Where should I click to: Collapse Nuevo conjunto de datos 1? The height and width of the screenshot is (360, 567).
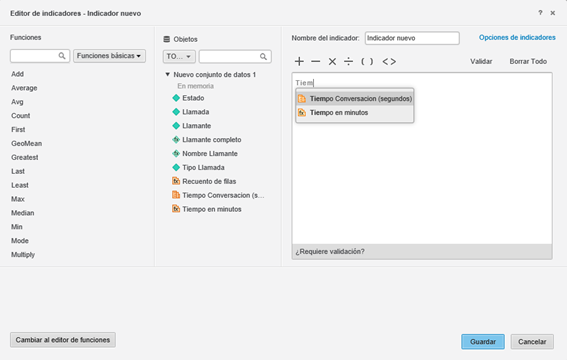tap(167, 74)
